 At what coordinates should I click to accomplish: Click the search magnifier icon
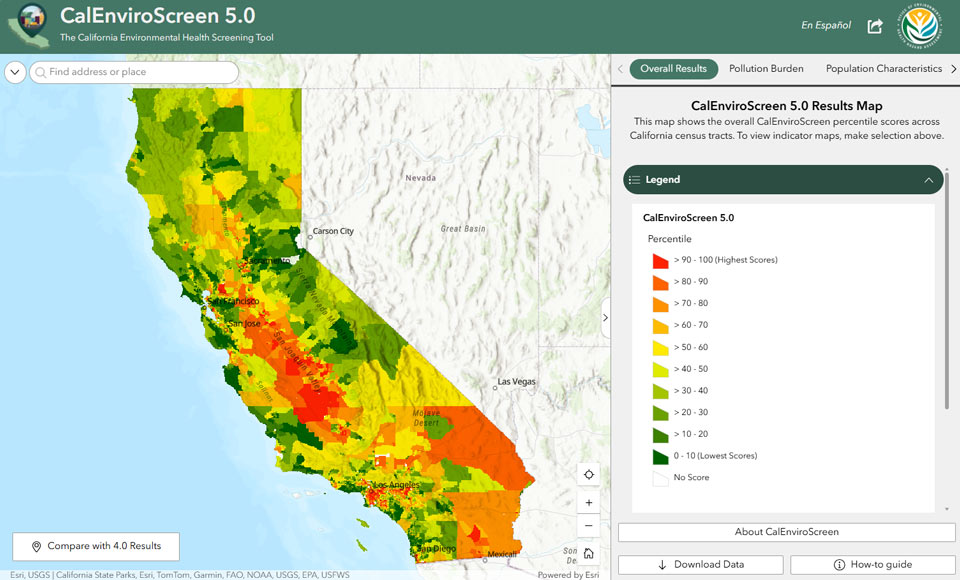click(40, 72)
